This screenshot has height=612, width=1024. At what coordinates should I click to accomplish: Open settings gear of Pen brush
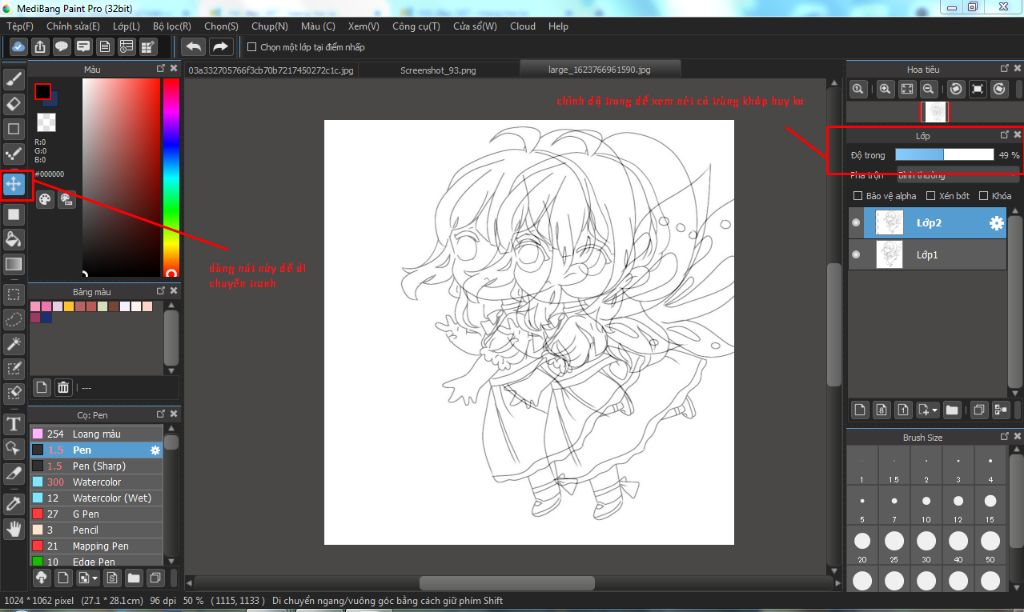[x=155, y=450]
